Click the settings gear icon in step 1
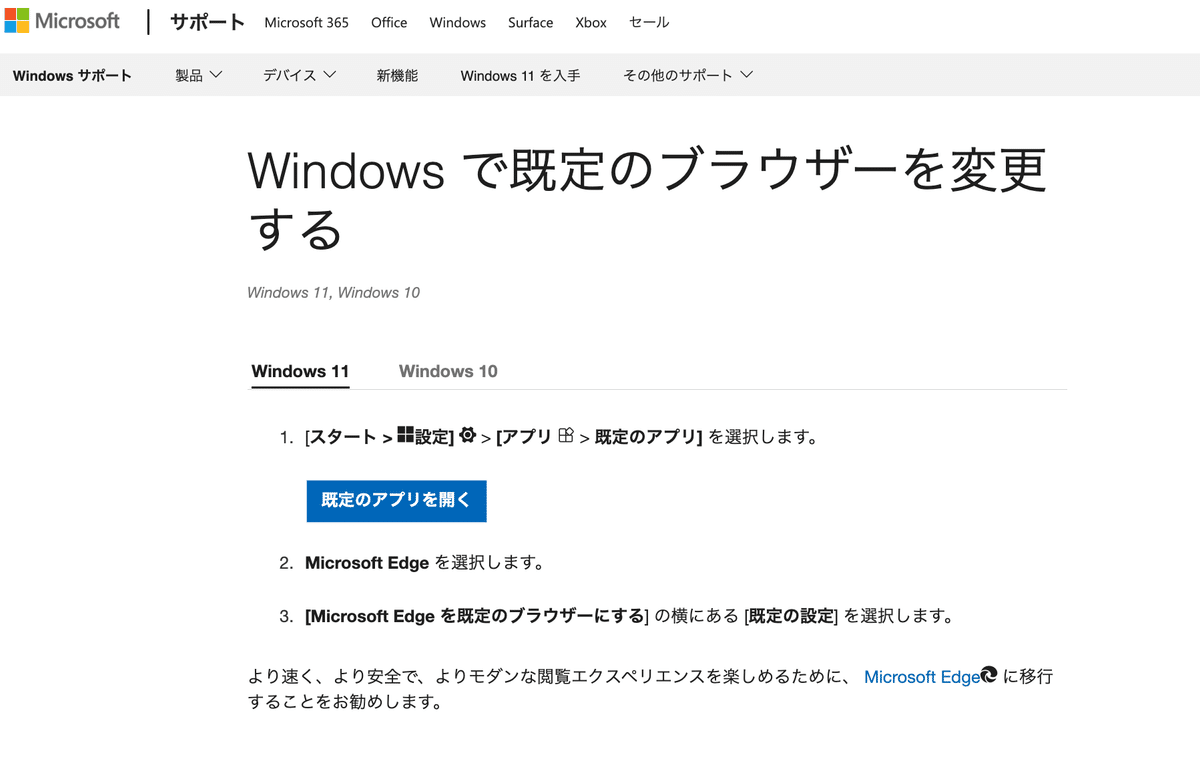This screenshot has height=761, width=1200. 467,435
